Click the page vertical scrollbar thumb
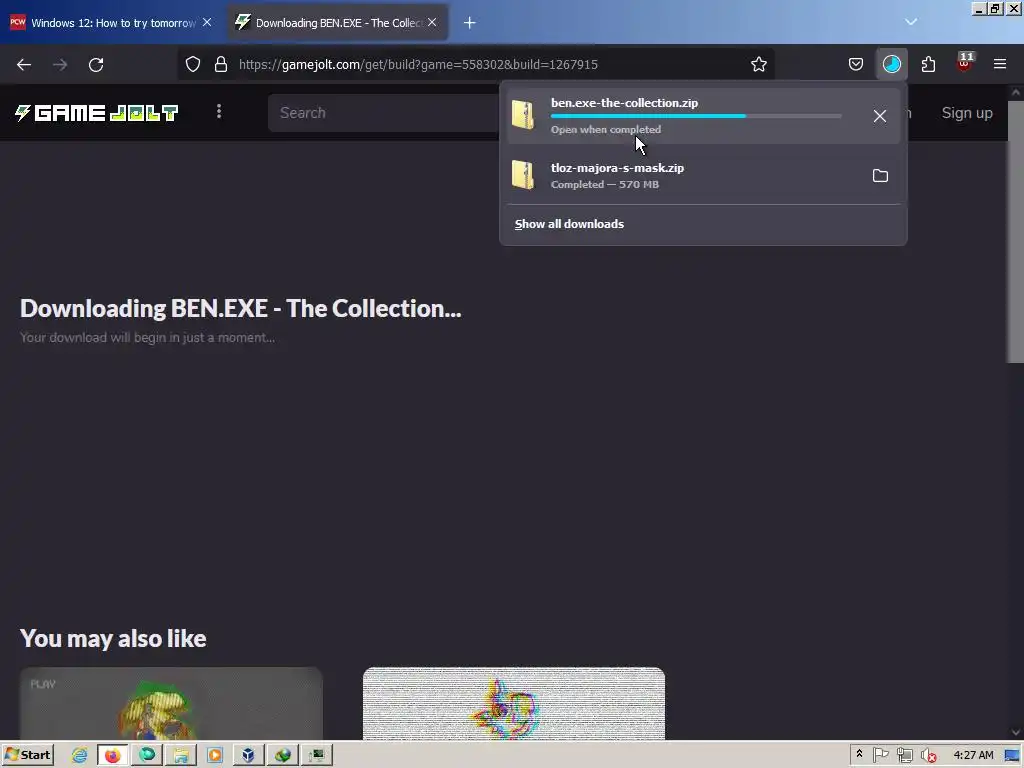This screenshot has width=1024, height=768. [x=1016, y=232]
